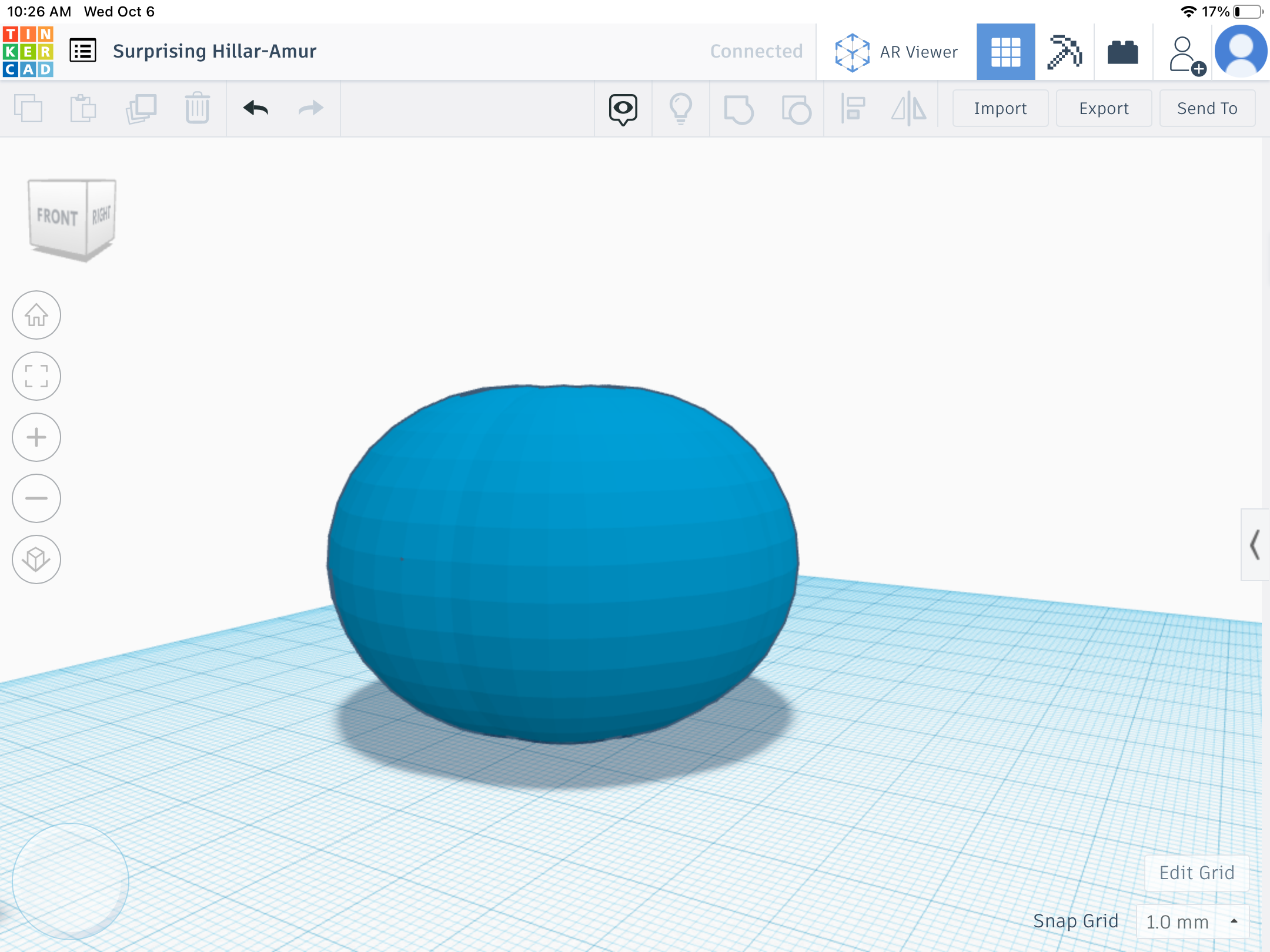
Task: Toggle perspective/orthographic view cube icon
Action: [x=36, y=559]
